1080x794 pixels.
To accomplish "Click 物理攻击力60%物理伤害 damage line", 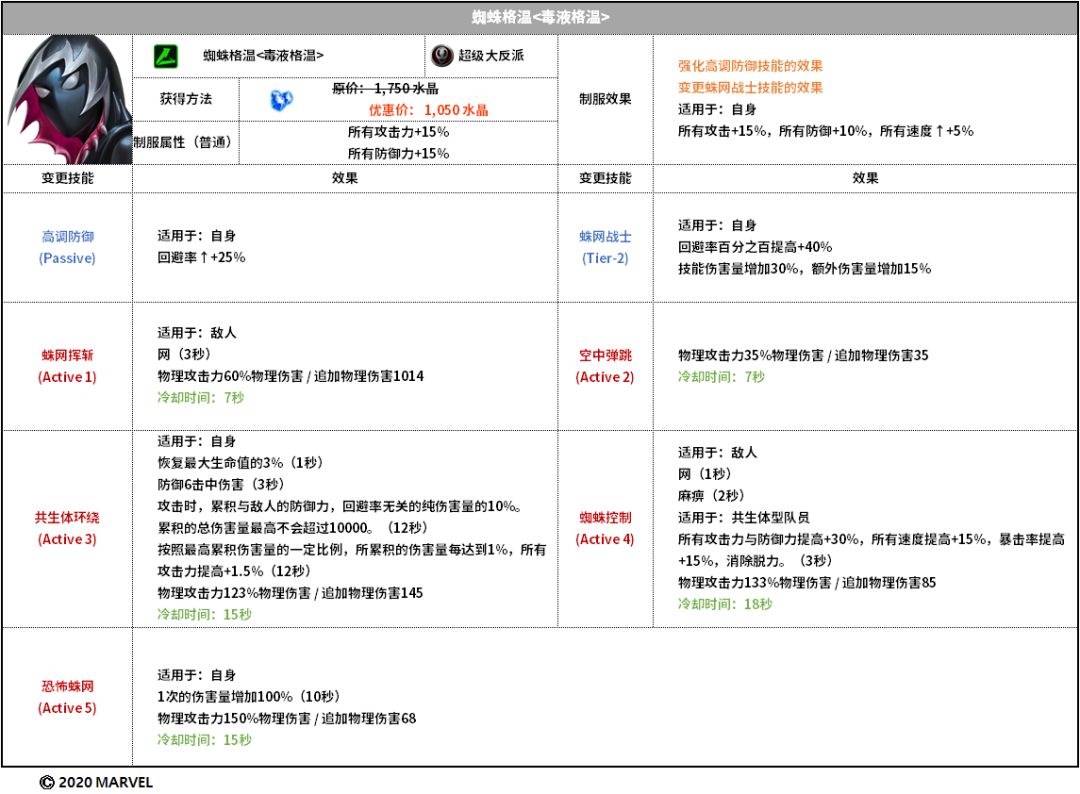I will coord(291,376).
